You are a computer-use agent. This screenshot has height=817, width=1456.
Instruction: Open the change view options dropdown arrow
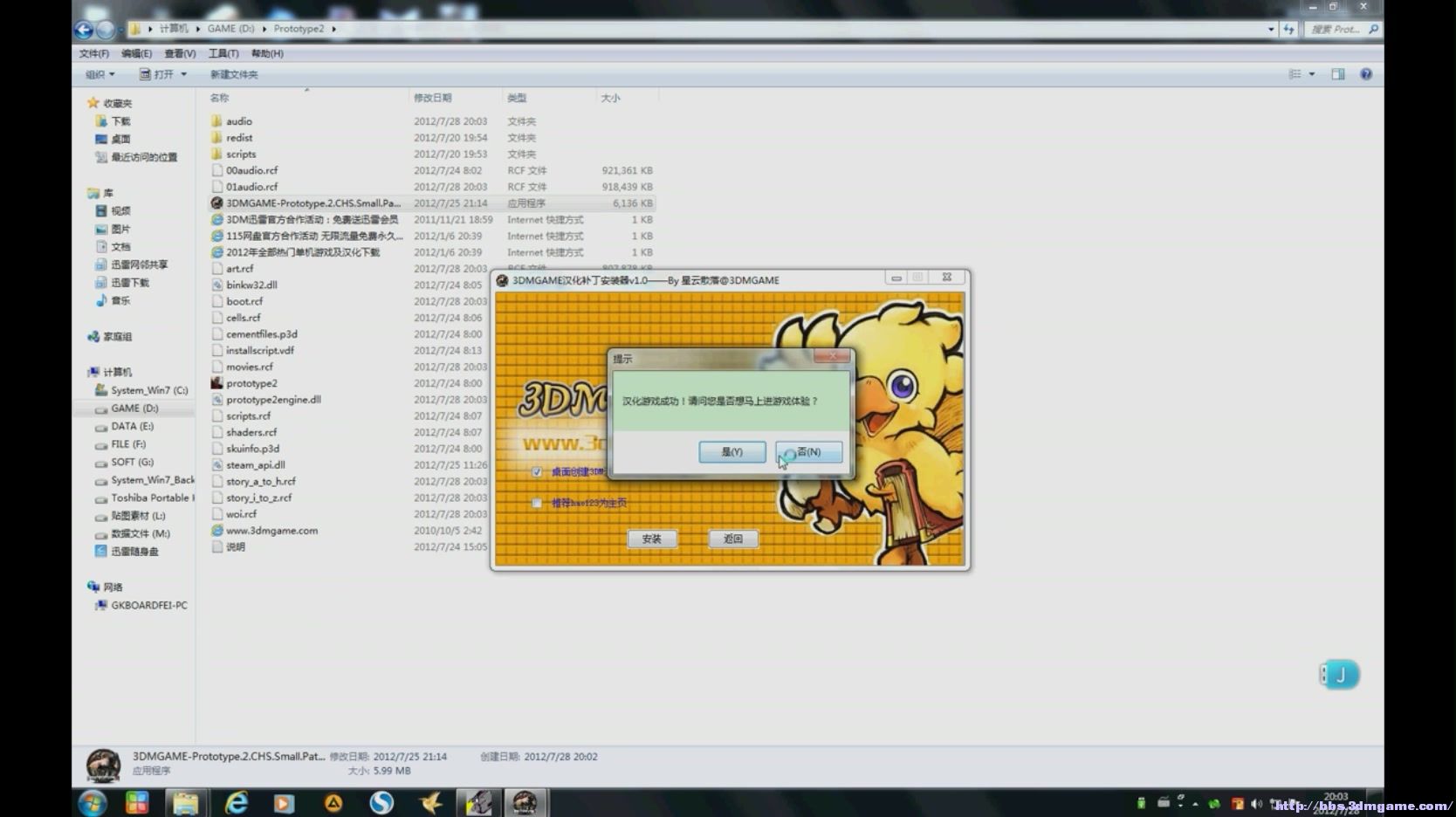click(x=1311, y=74)
